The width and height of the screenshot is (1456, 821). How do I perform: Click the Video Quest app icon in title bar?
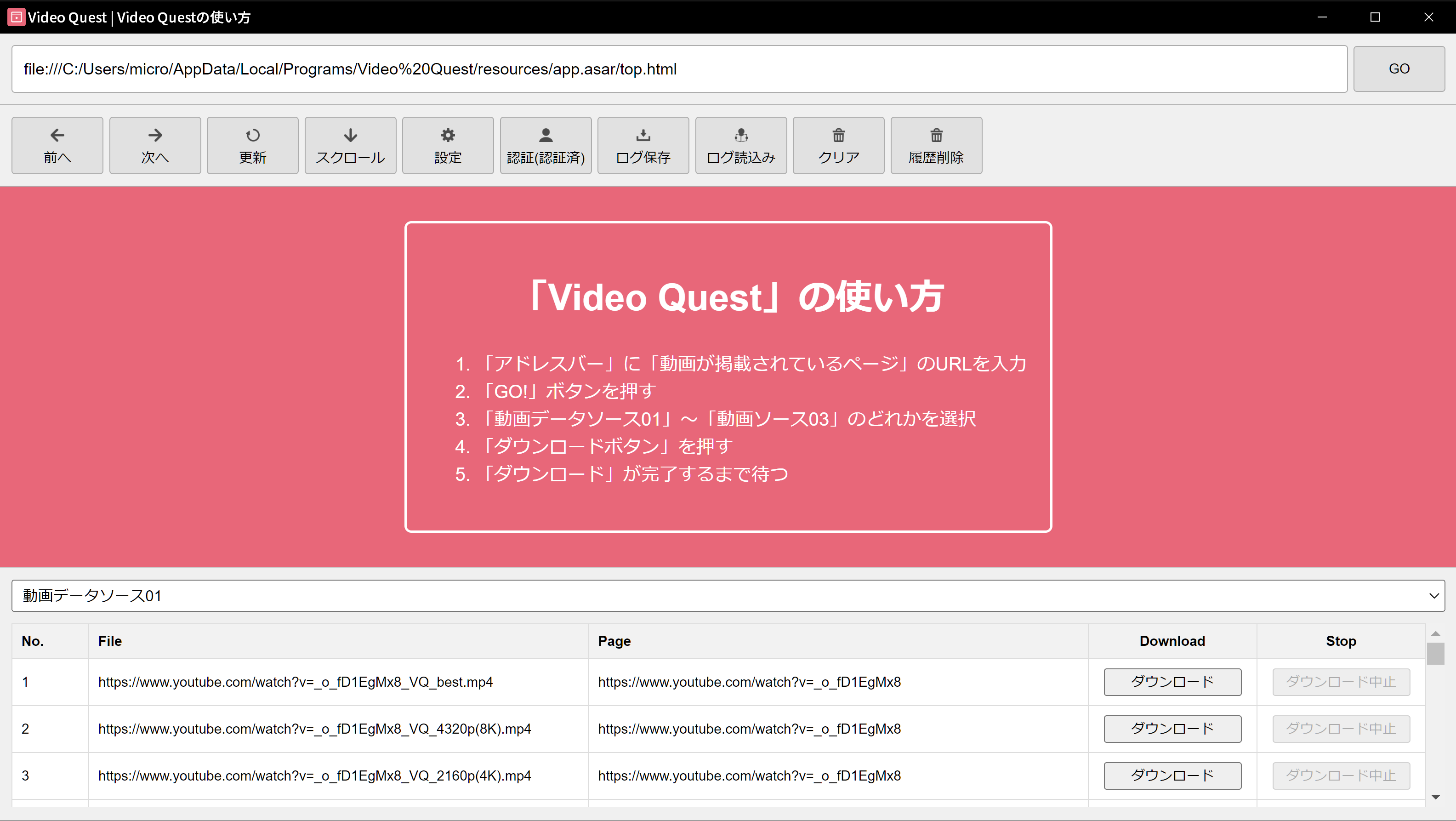pyautogui.click(x=17, y=17)
